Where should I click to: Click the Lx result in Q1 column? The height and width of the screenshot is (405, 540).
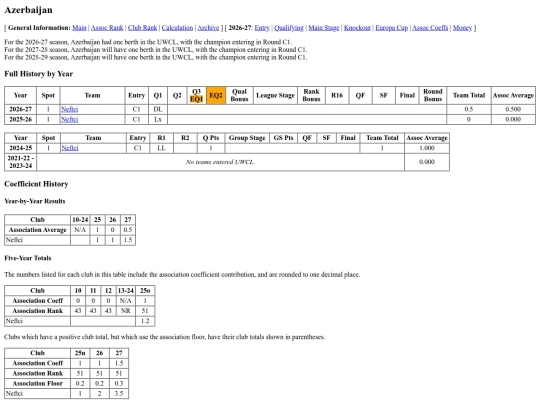click(158, 120)
